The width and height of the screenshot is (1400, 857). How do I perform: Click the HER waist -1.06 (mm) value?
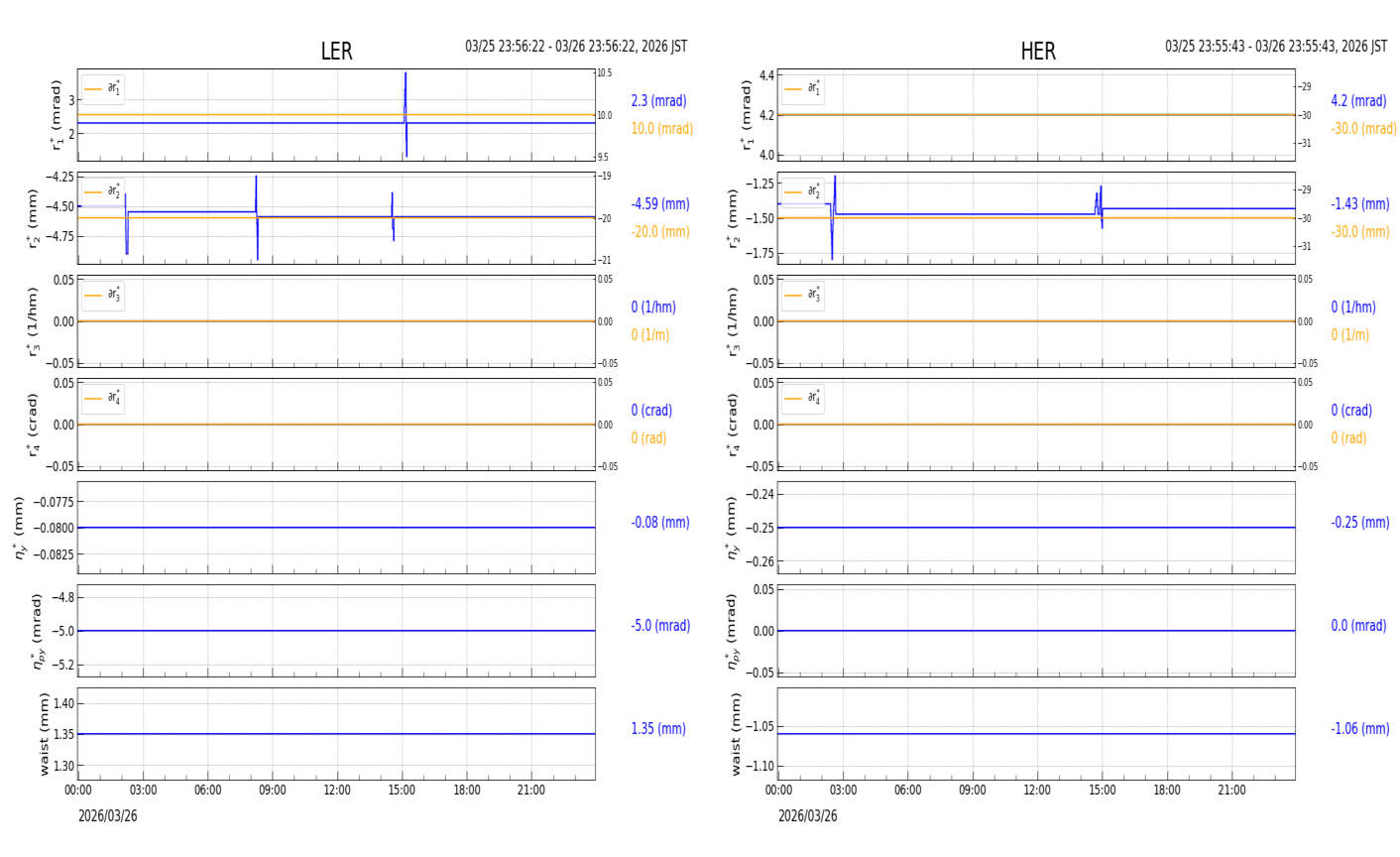(1359, 729)
